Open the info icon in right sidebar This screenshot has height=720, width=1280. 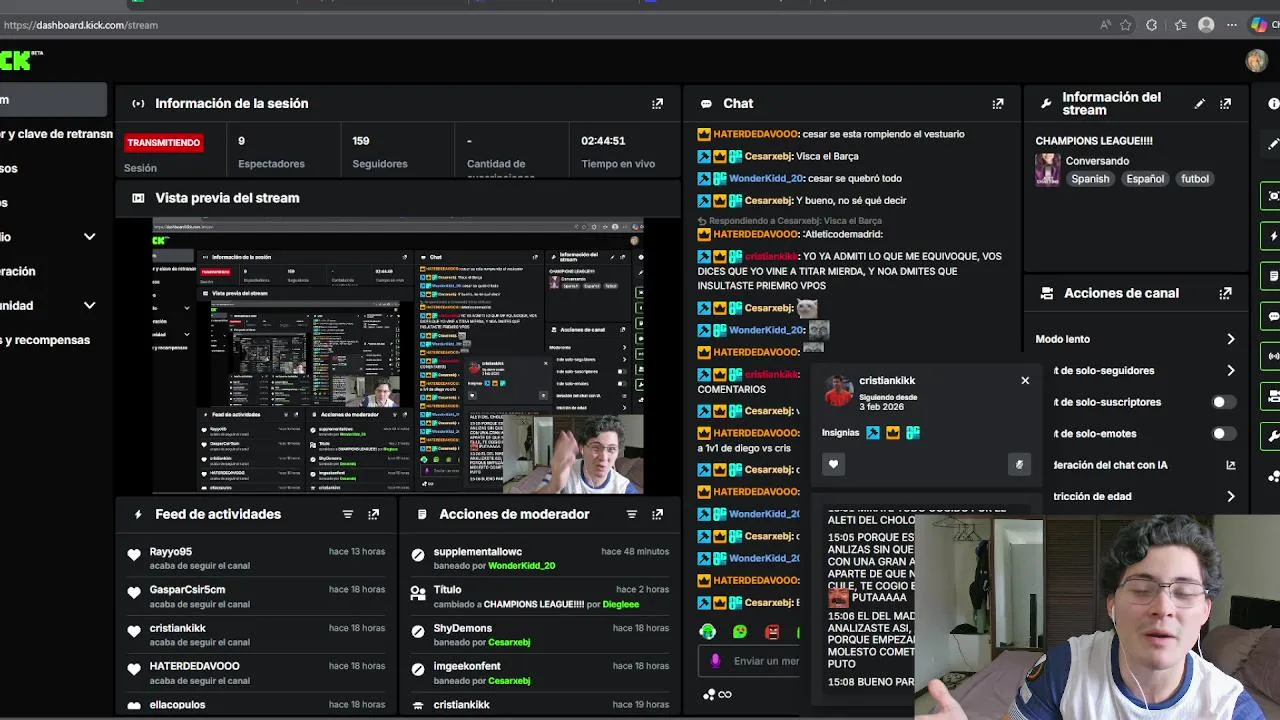(1273, 103)
